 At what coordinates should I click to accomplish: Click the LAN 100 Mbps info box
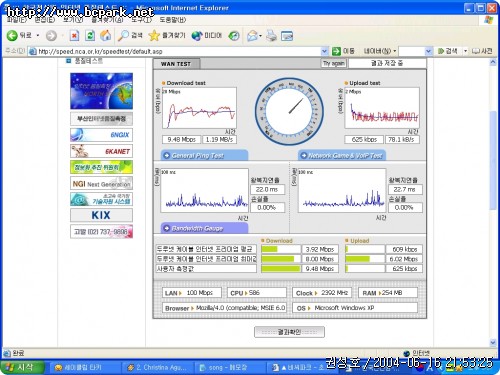click(x=192, y=293)
